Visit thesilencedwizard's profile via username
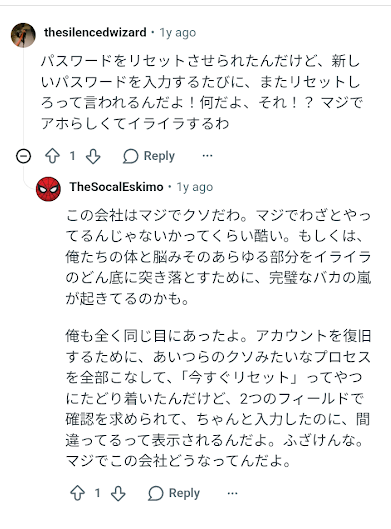391x529 pixels. [x=95, y=32]
